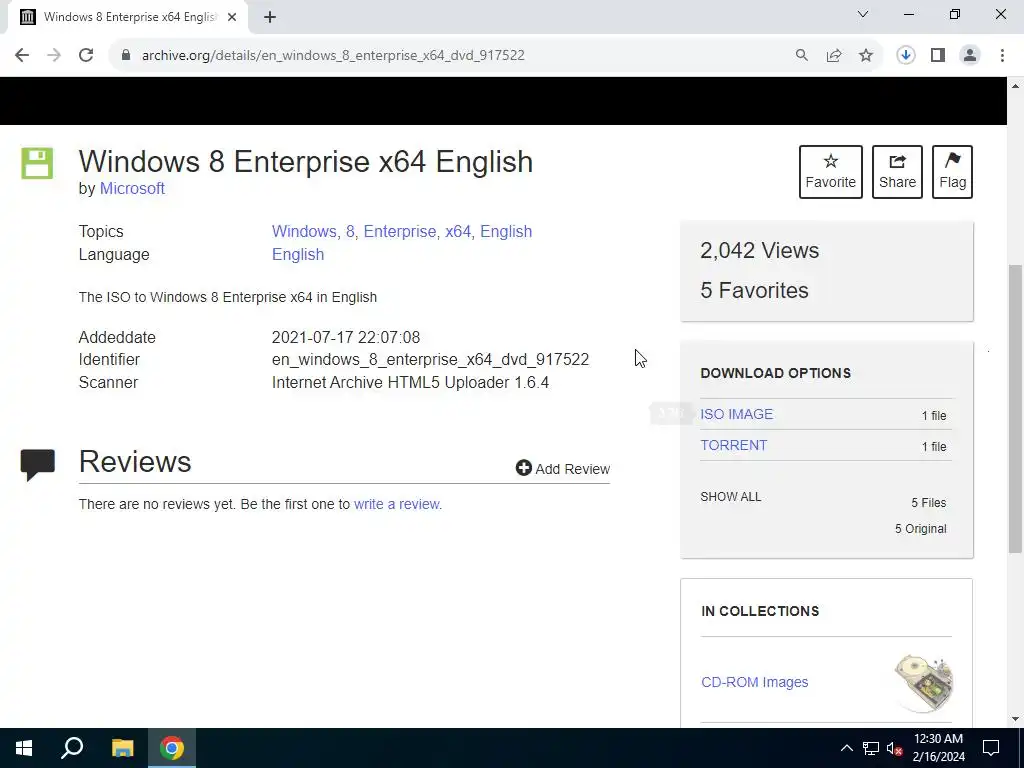Click the muted volume tray icon

pyautogui.click(x=895, y=748)
